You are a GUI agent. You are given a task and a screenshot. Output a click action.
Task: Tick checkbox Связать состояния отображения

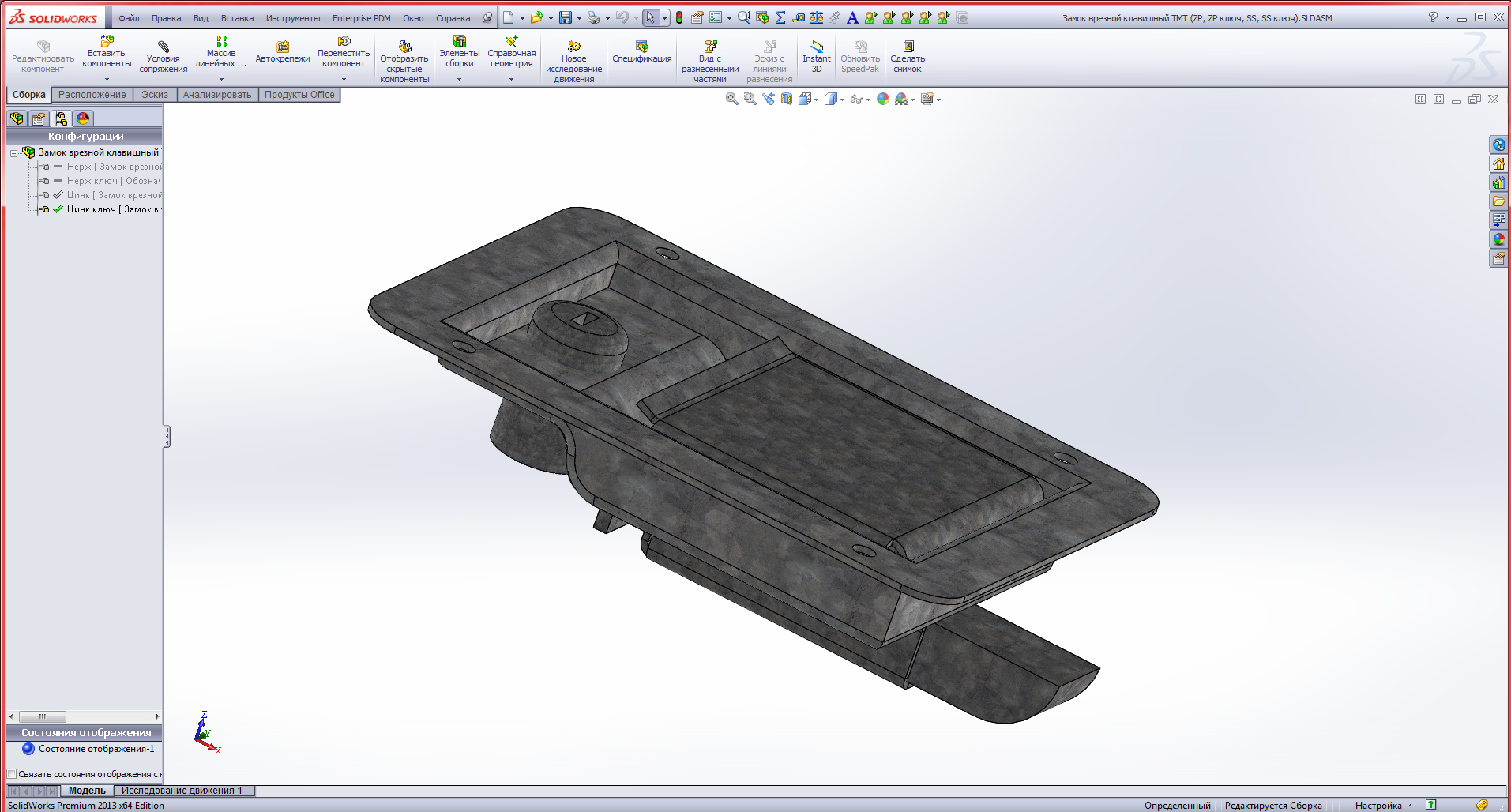point(12,774)
